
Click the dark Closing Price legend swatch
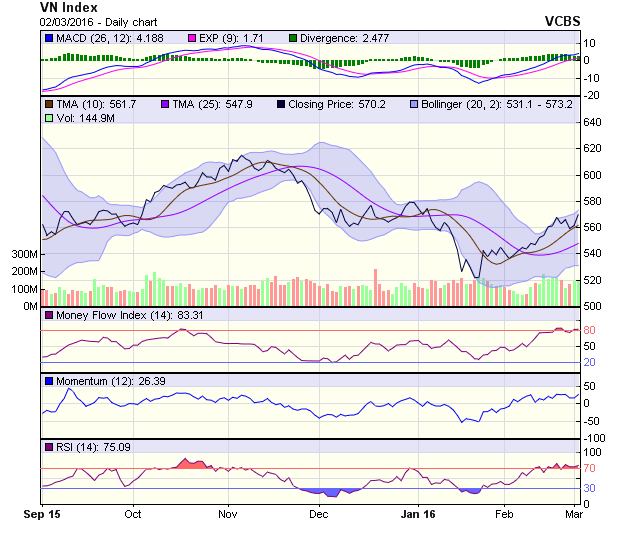pos(282,104)
